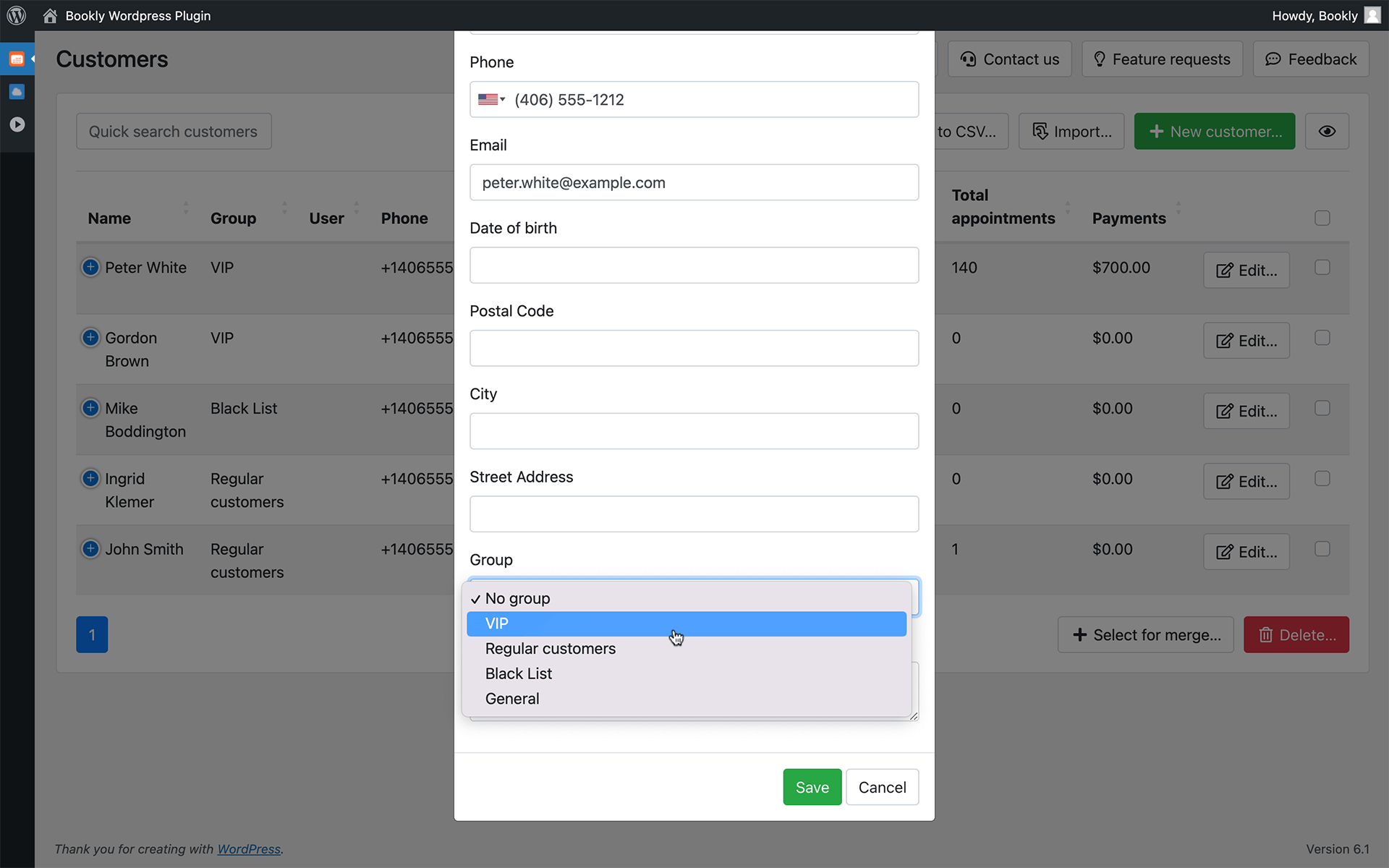Toggle column visibility eye button
The image size is (1389, 868).
click(x=1327, y=132)
